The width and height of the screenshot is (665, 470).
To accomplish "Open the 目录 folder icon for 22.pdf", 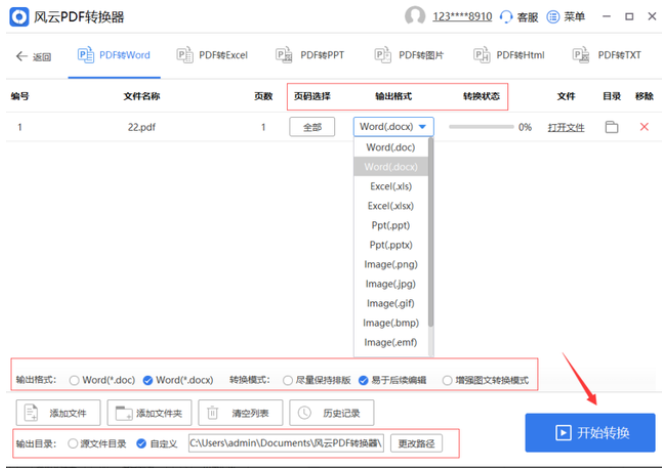I will (612, 127).
